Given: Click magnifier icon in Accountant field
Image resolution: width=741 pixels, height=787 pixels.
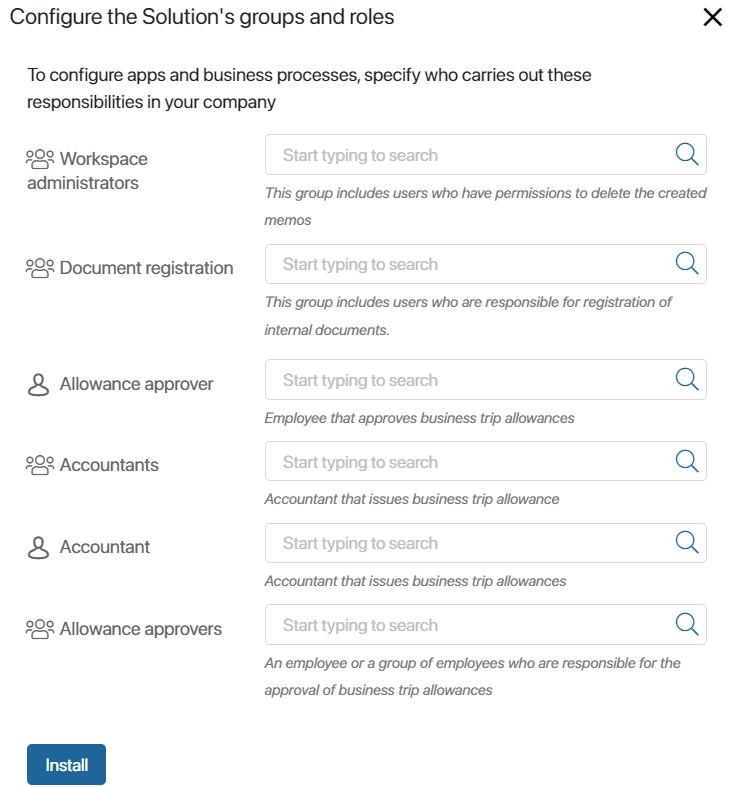Looking at the screenshot, I should (x=687, y=542).
